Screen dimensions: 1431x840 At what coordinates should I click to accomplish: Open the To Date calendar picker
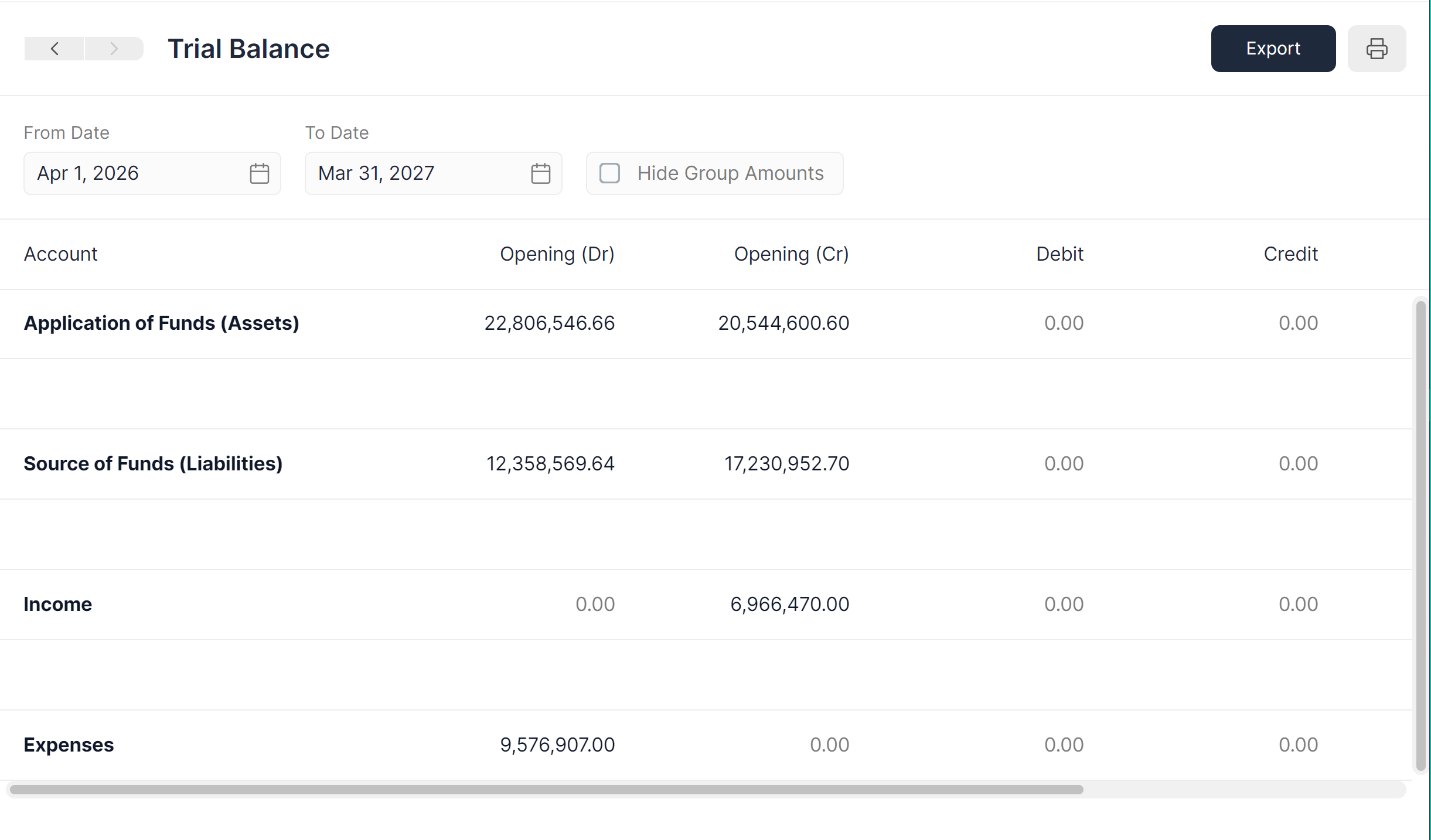(x=541, y=173)
